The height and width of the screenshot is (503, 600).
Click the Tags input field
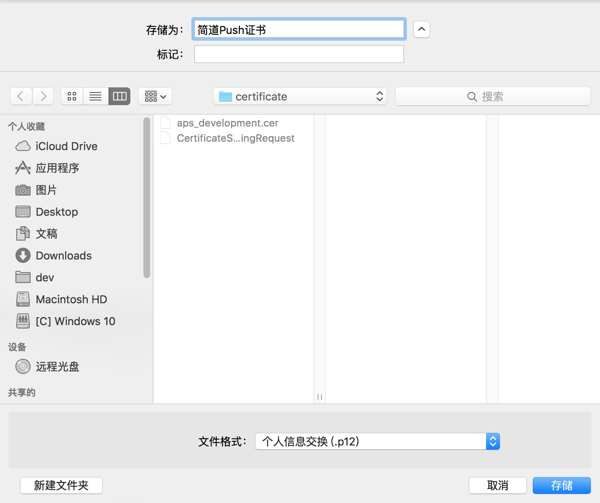click(299, 54)
